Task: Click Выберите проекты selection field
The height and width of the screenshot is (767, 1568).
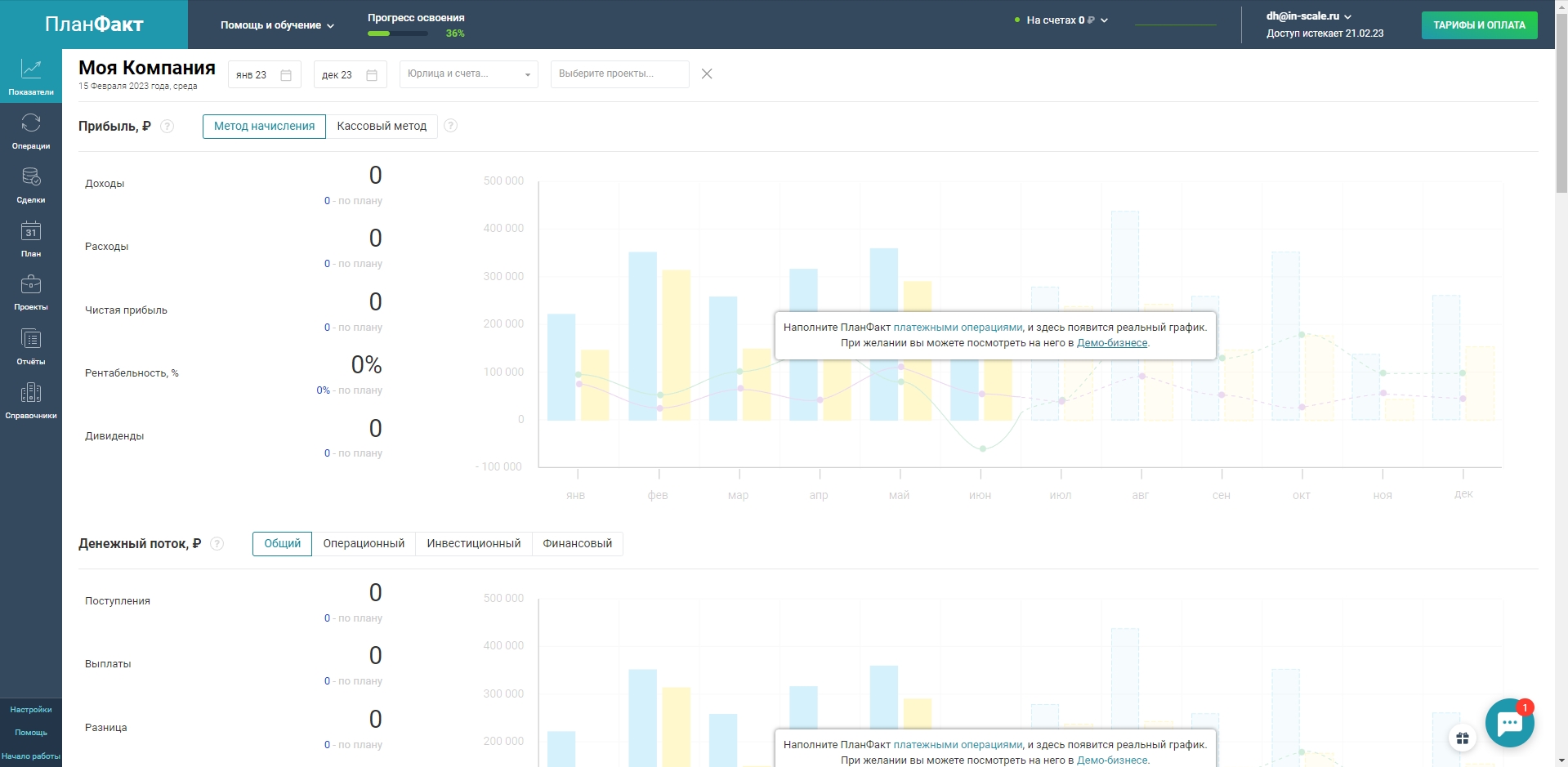Action: point(619,74)
